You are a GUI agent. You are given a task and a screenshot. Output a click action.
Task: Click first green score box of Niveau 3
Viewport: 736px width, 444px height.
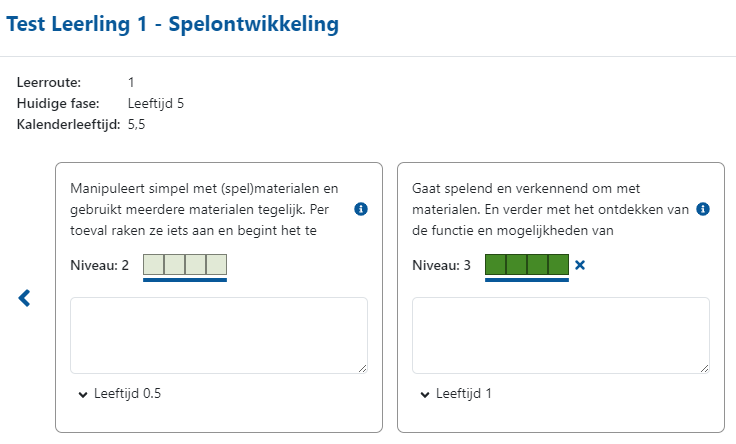[x=495, y=265]
